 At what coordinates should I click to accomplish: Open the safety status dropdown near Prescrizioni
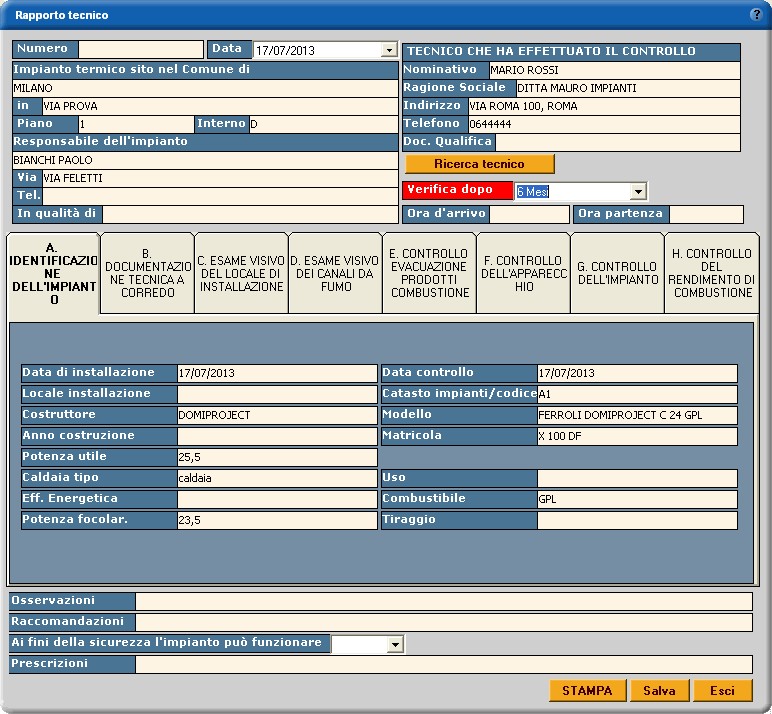[x=395, y=645]
